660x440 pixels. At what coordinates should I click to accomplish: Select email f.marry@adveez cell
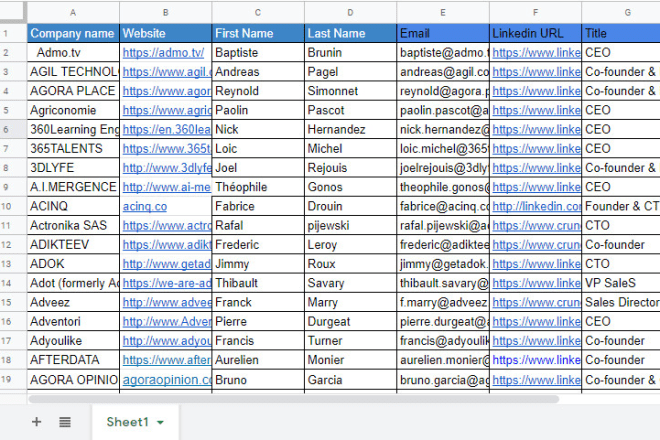click(443, 302)
